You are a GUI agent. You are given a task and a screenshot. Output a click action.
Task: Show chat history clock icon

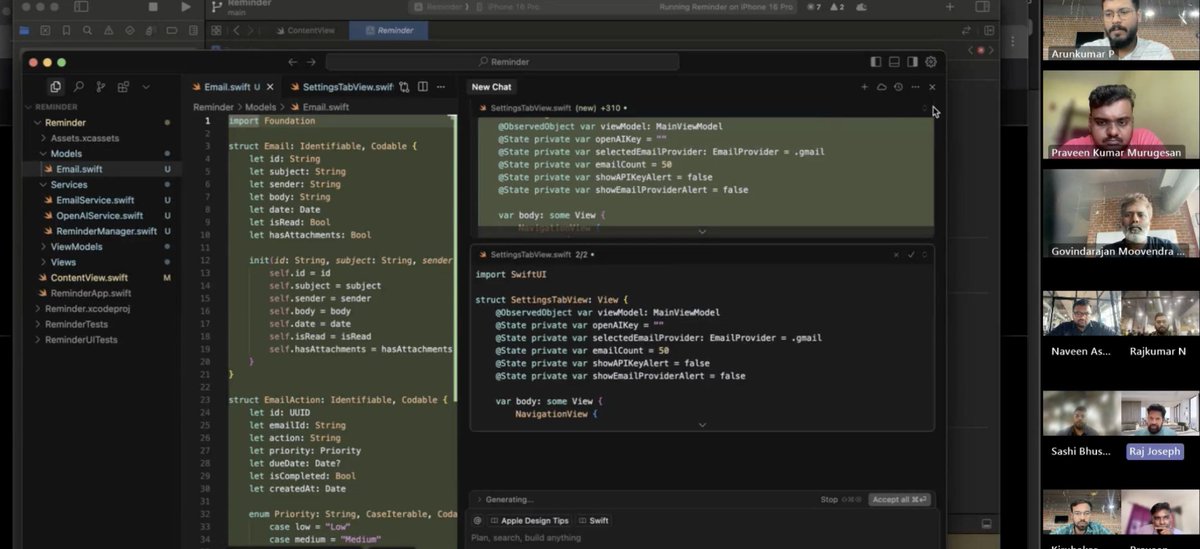tap(898, 87)
